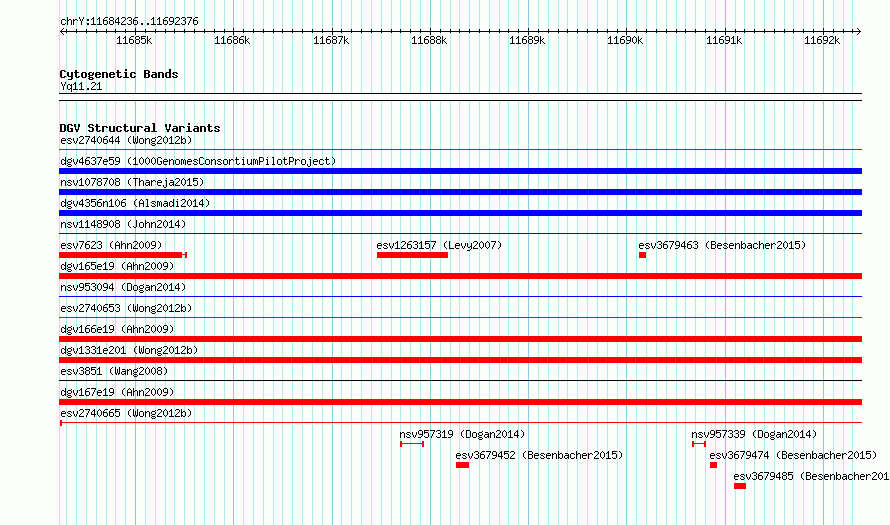890x525 pixels.
Task: Click esv3679452 (Besenbacher2015) label
Action: click(x=539, y=455)
